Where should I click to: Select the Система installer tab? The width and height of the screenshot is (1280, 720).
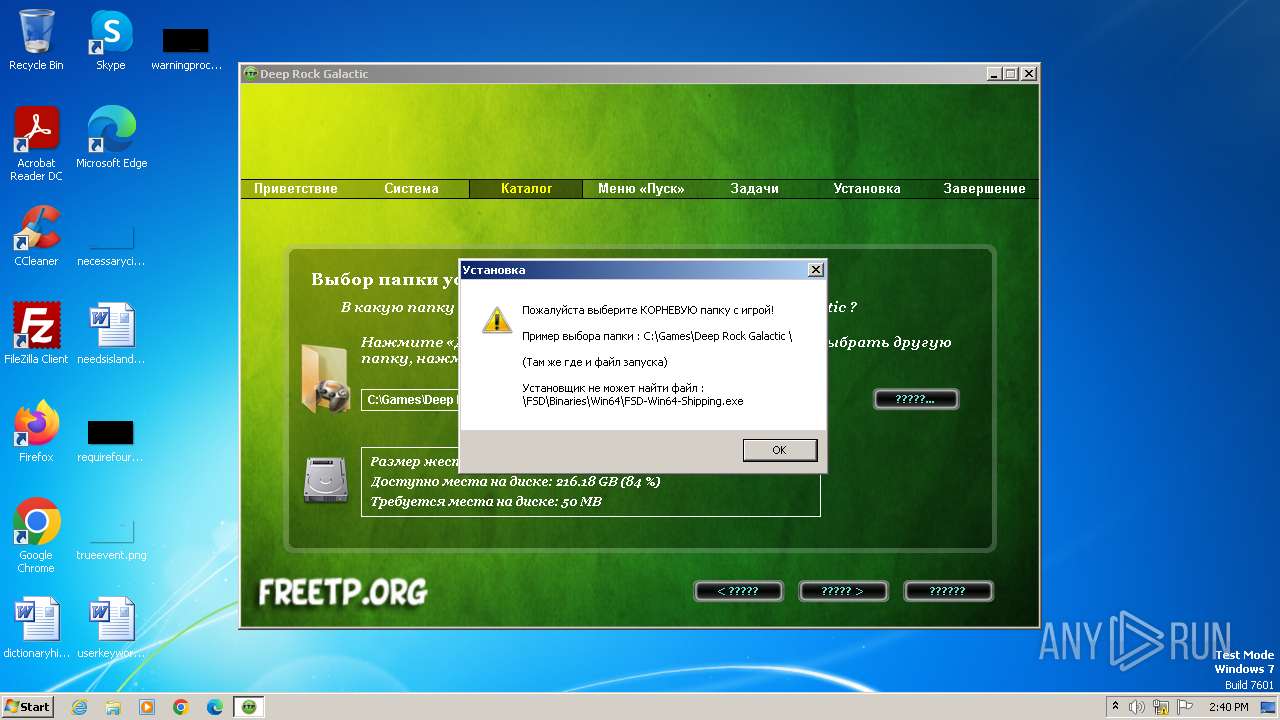411,189
